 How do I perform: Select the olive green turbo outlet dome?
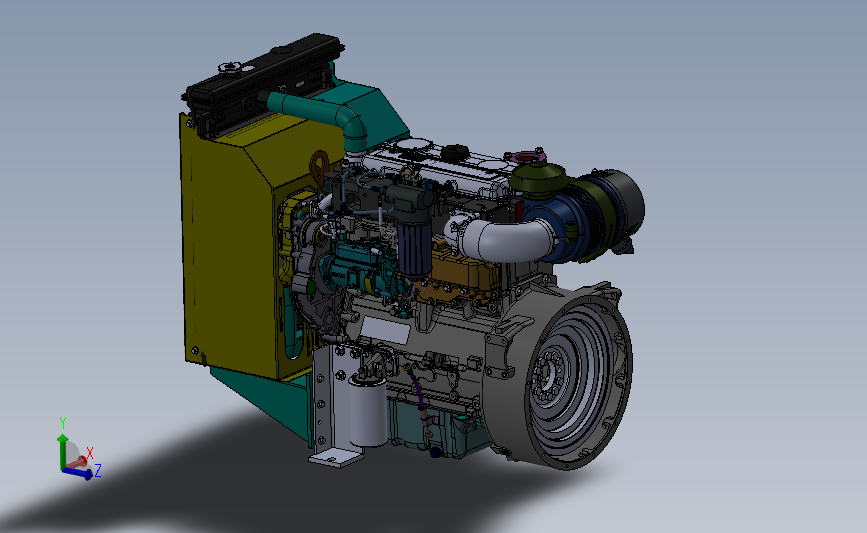tap(539, 179)
